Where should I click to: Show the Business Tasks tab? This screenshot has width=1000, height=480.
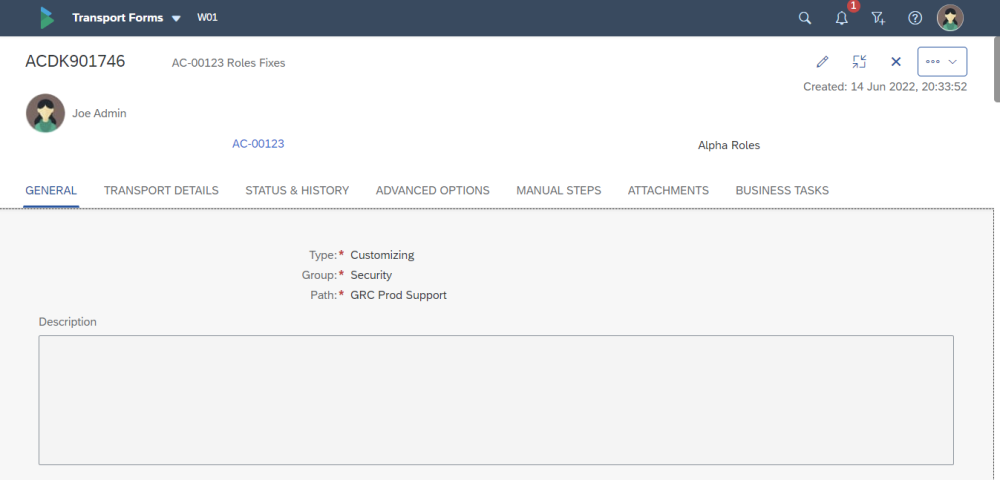782,190
